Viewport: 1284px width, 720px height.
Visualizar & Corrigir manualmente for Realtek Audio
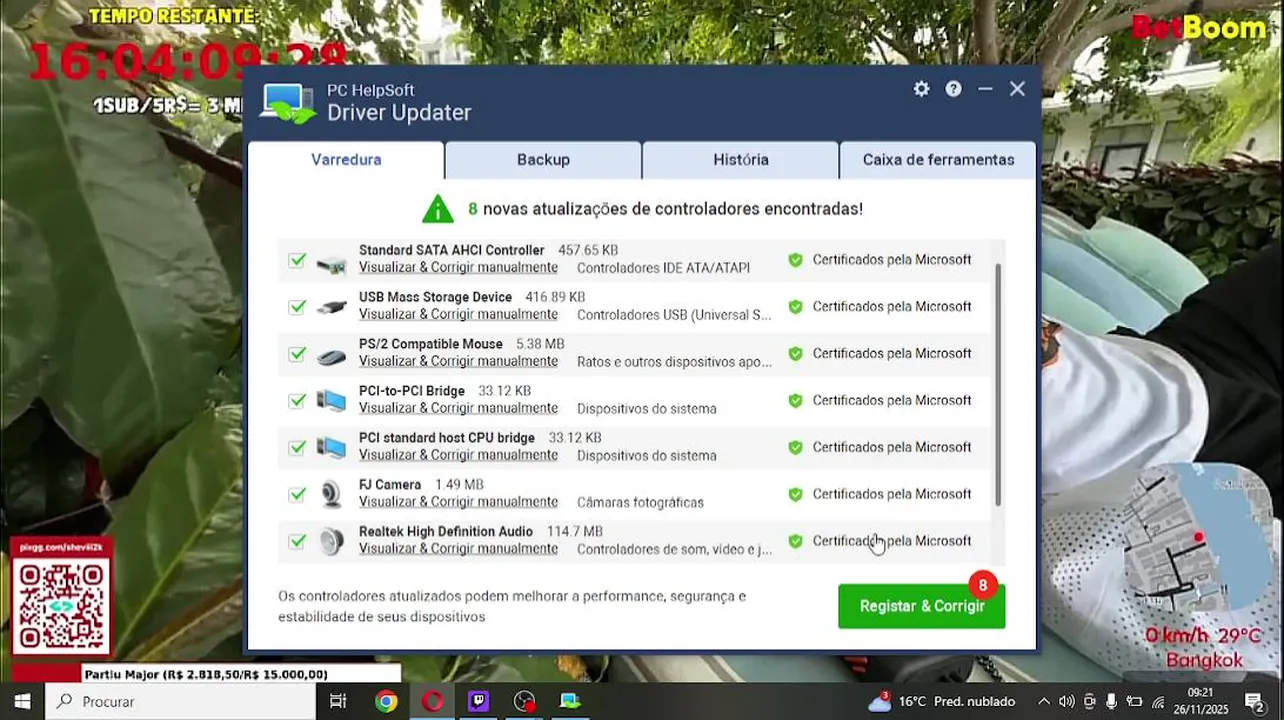pyautogui.click(x=458, y=549)
